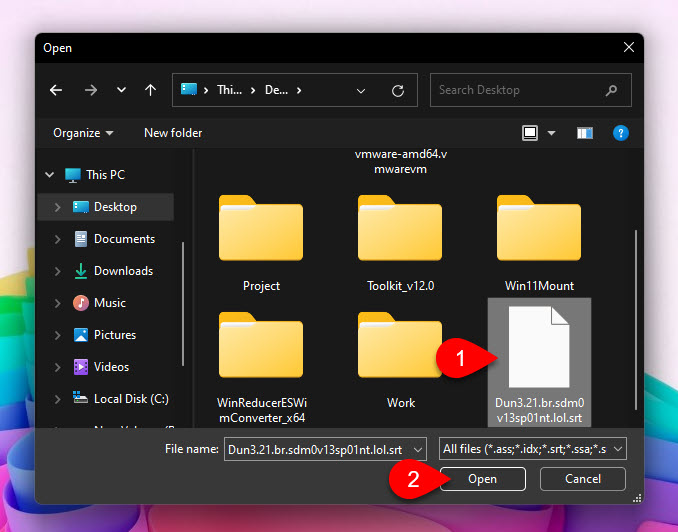Expand the address bar history dropdown

[361, 90]
